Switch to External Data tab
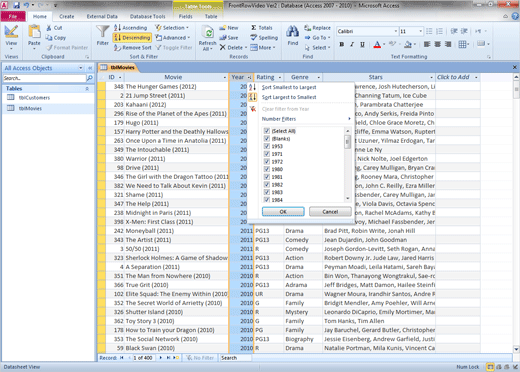Screen dimensions: 520x372 (x=102, y=16)
